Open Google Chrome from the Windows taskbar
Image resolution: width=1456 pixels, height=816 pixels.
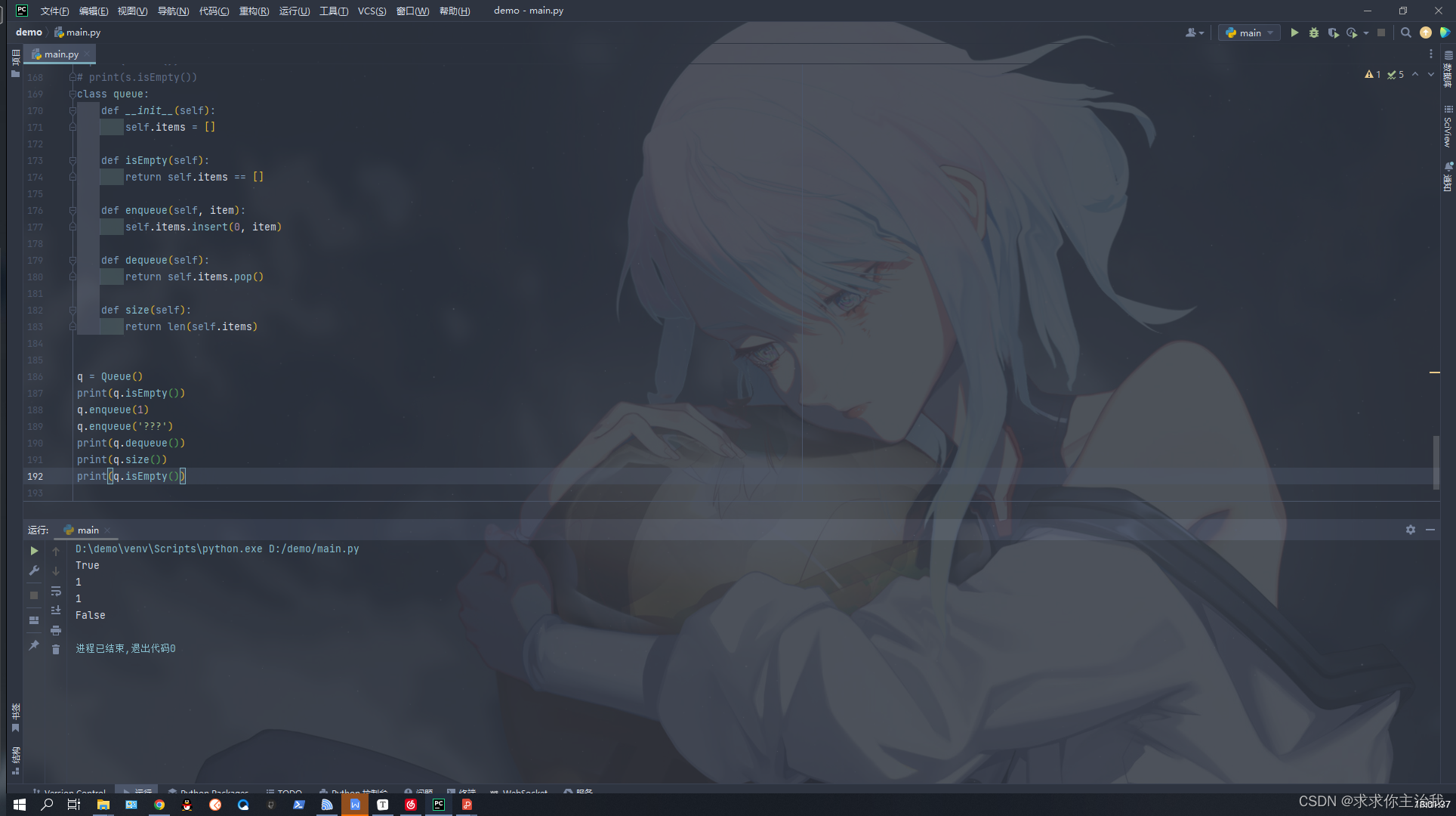[x=159, y=805]
